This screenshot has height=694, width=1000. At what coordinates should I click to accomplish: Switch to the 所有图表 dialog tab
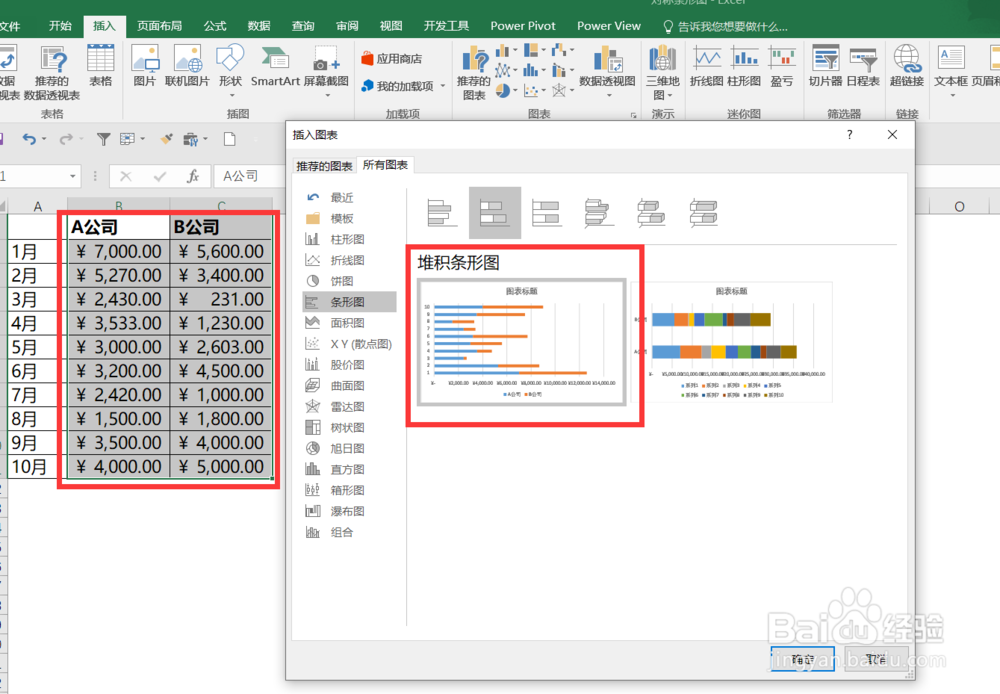[x=385, y=165]
